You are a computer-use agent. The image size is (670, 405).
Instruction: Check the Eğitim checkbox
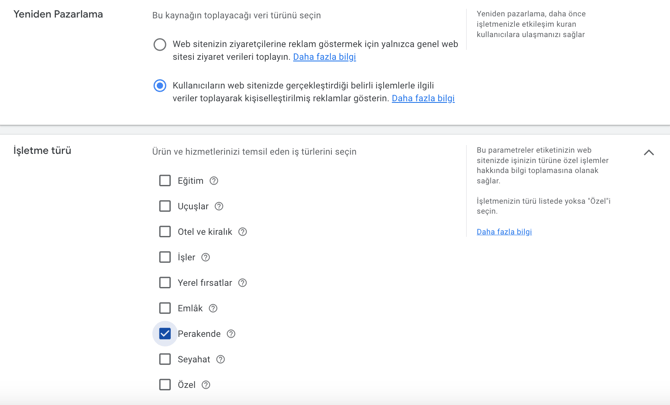(x=165, y=181)
